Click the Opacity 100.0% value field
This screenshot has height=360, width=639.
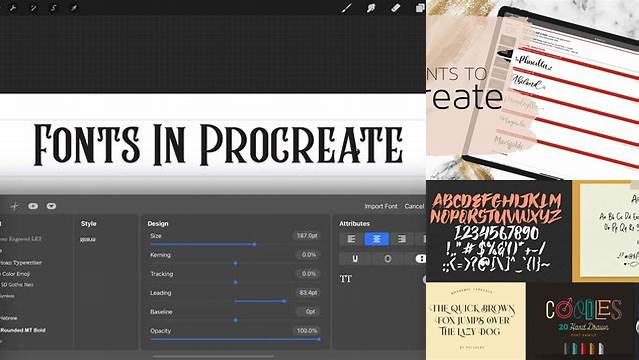[307, 331]
